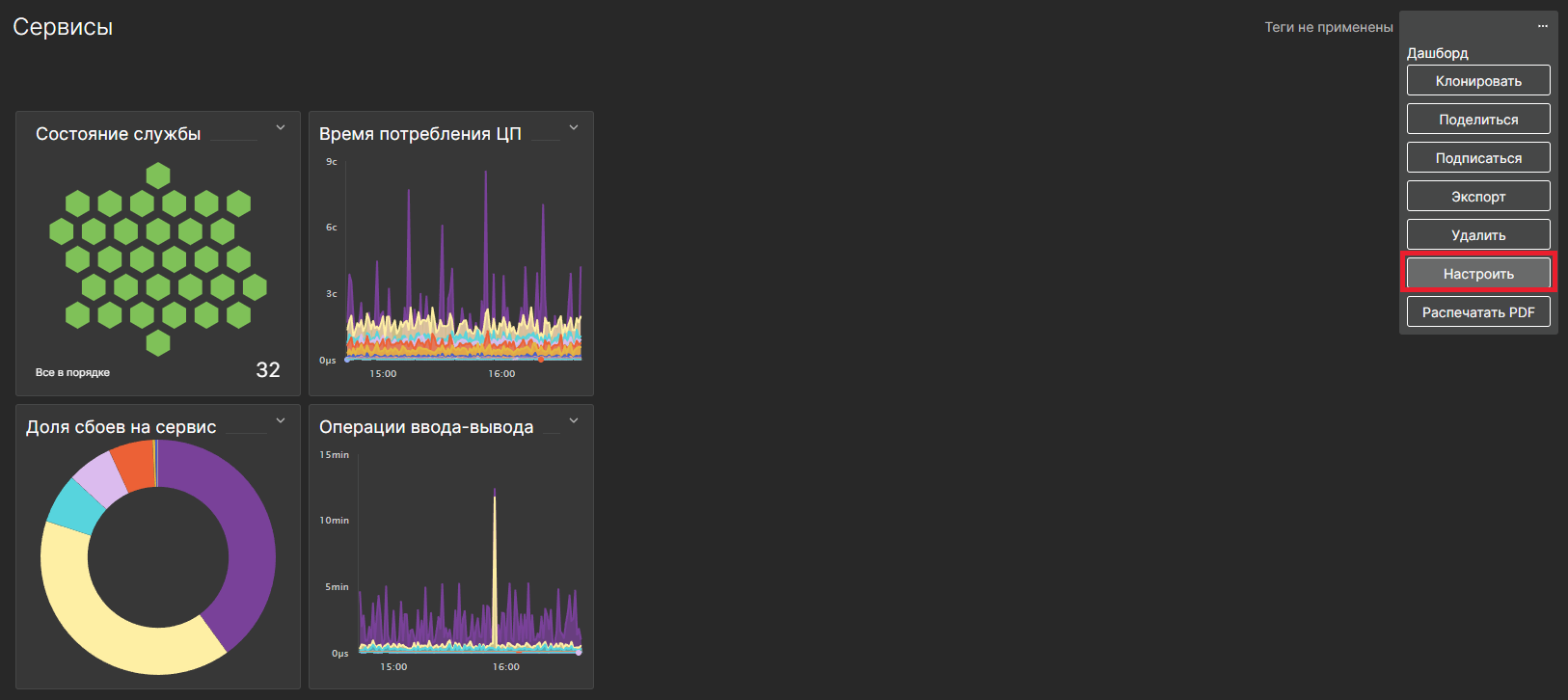
Task: Choose Подписаться in the dashboard menu
Action: 1477,158
